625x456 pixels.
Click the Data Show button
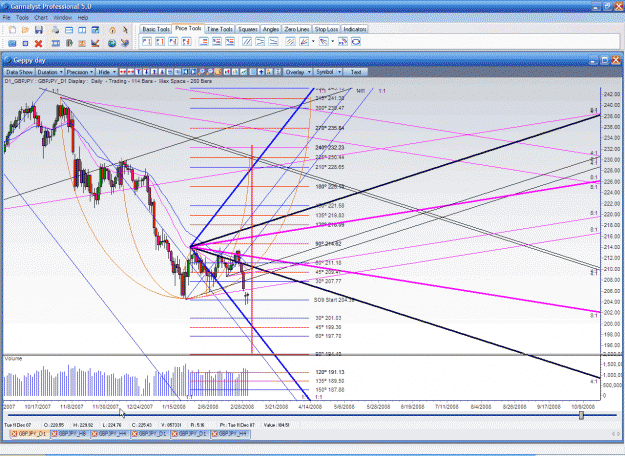19,72
